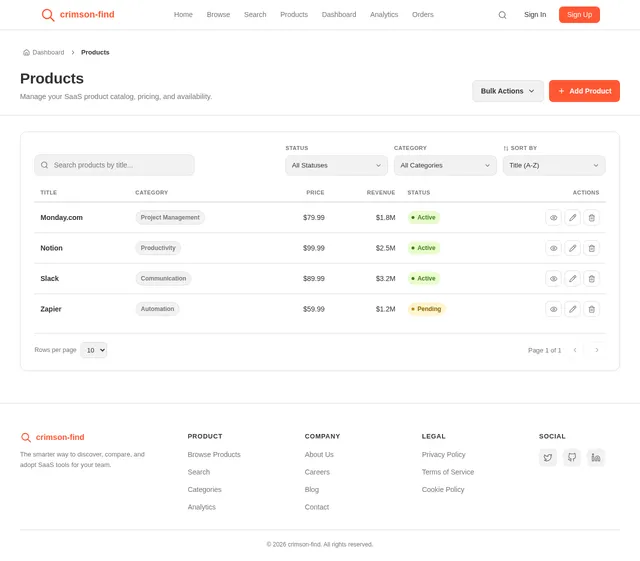Image resolution: width=640 pixels, height=561 pixels.
Task: Open the Title (A-Z) sort dropdown
Action: click(x=554, y=165)
